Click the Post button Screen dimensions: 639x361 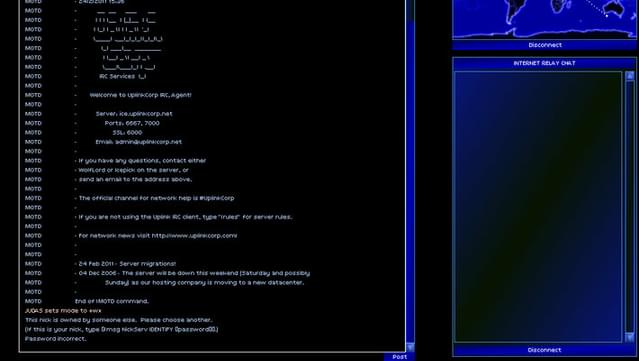point(399,357)
